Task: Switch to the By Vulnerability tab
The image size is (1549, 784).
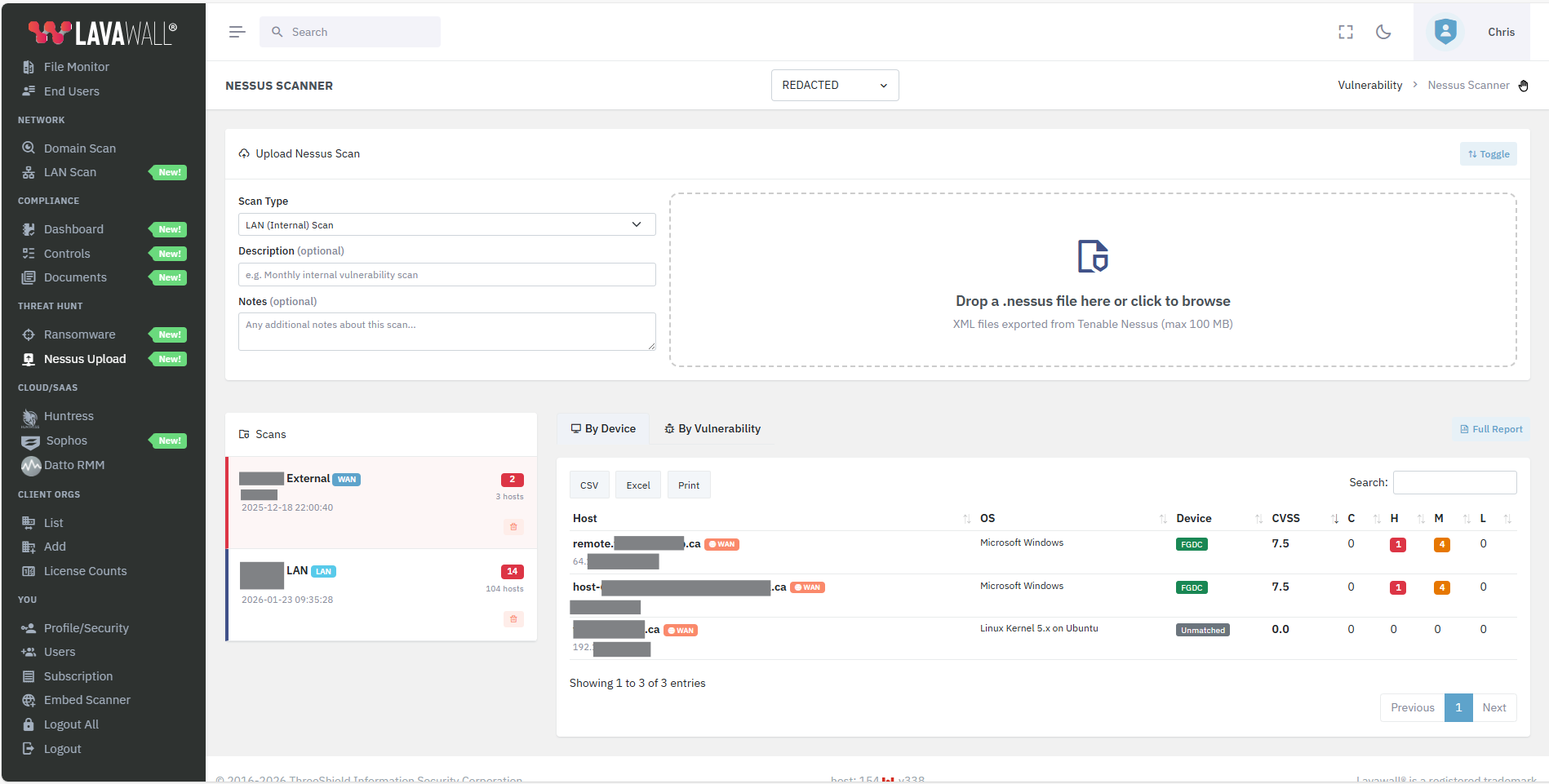Action: pos(711,428)
